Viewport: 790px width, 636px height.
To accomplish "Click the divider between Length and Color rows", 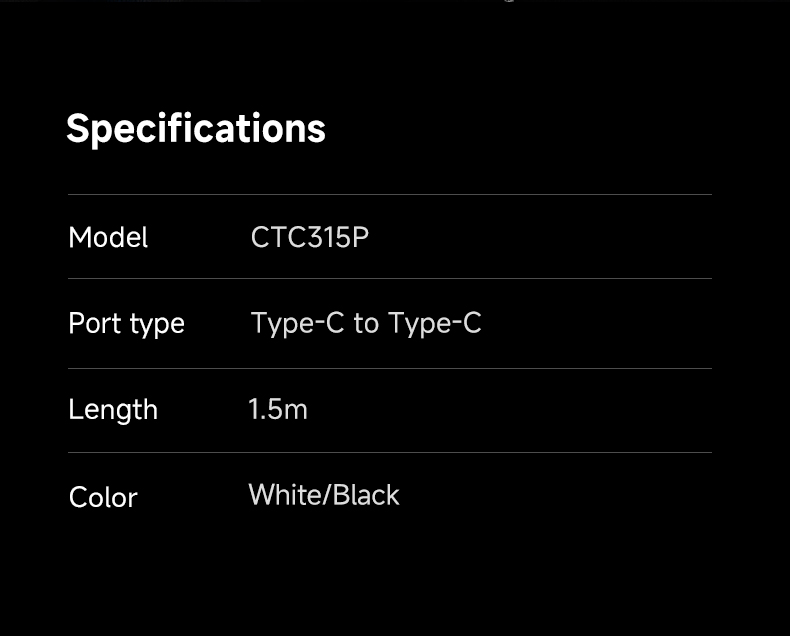I will pos(390,453).
